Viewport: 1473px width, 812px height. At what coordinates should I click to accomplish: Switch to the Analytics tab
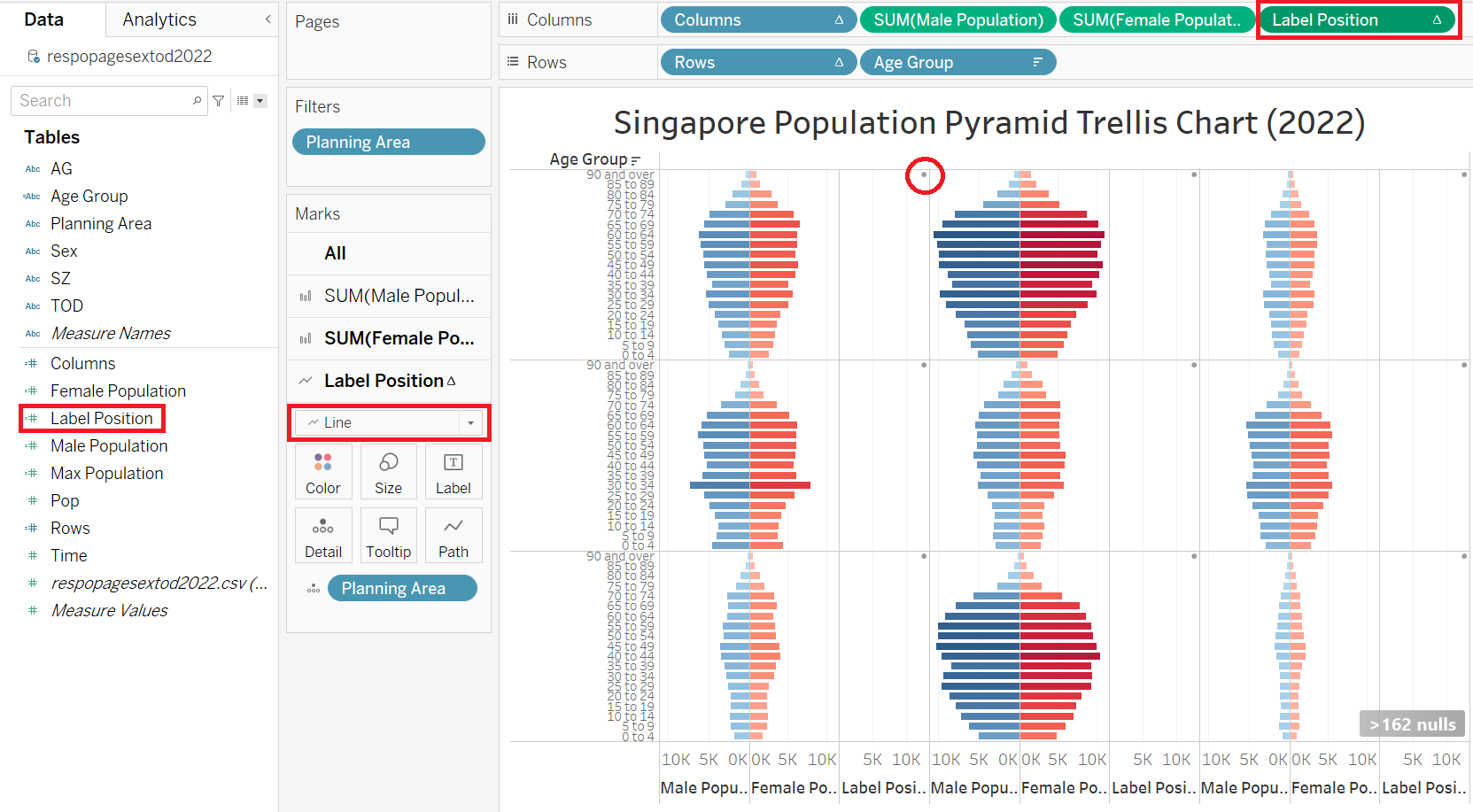159,19
